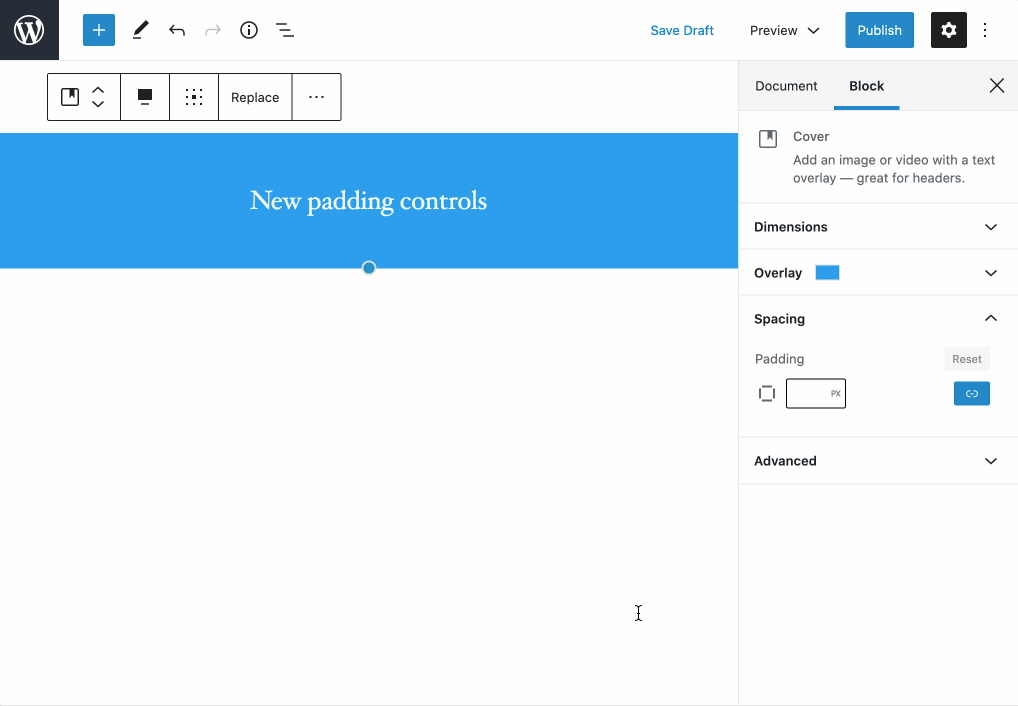Change the PX padding unit
Screen dimensions: 1018x706
[836, 394]
